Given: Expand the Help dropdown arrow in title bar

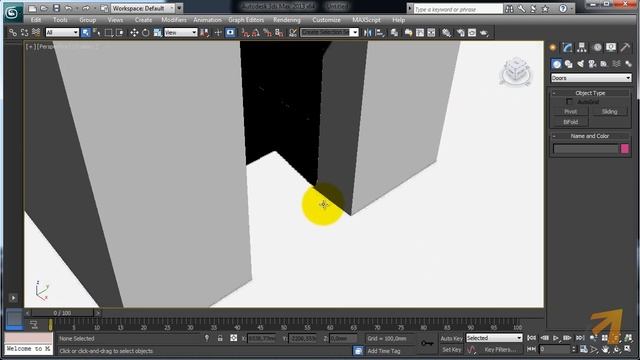Looking at the screenshot, I should pos(572,9).
